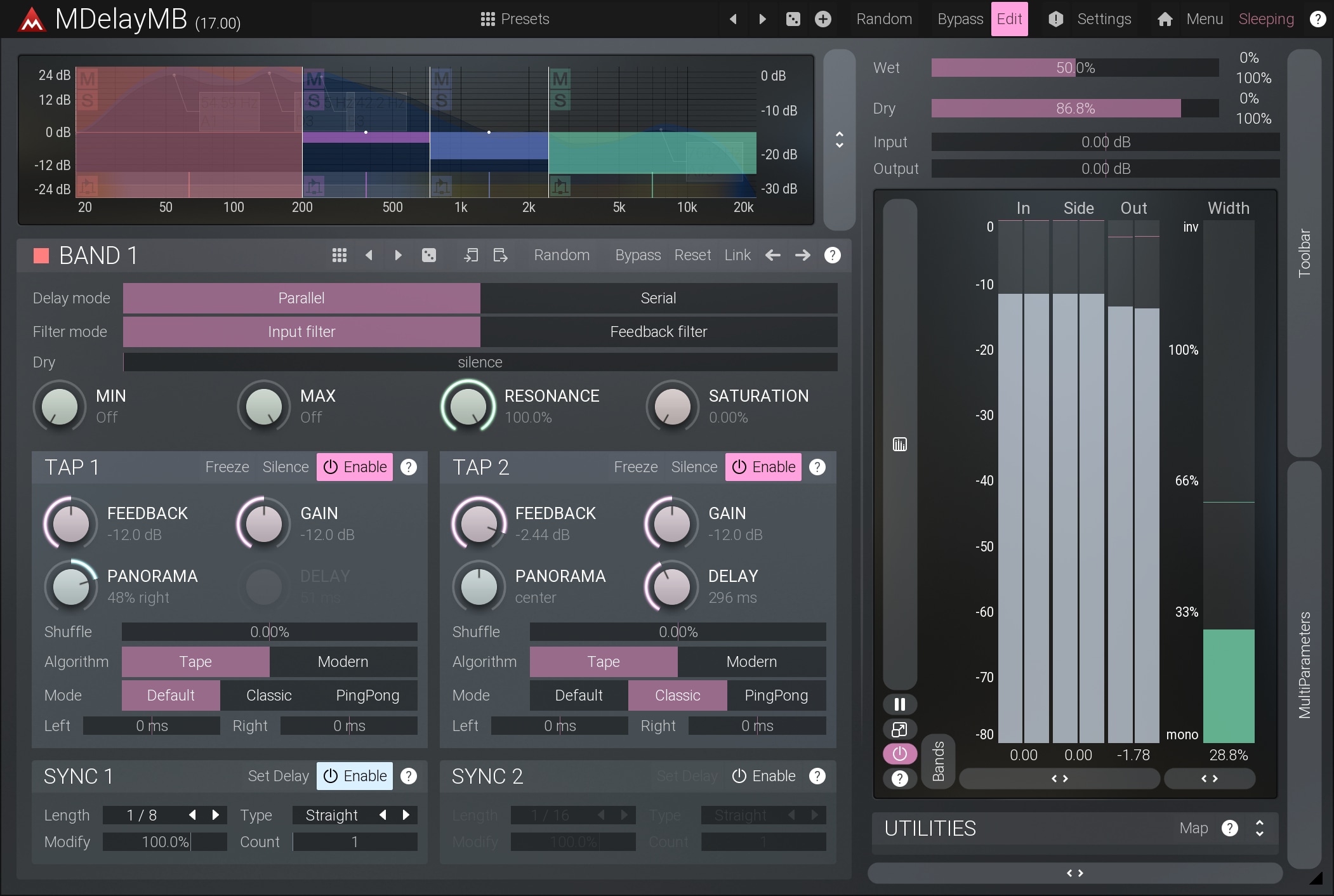Click the random dice icon in top bar
This screenshot has width=1334, height=896.
793,19
